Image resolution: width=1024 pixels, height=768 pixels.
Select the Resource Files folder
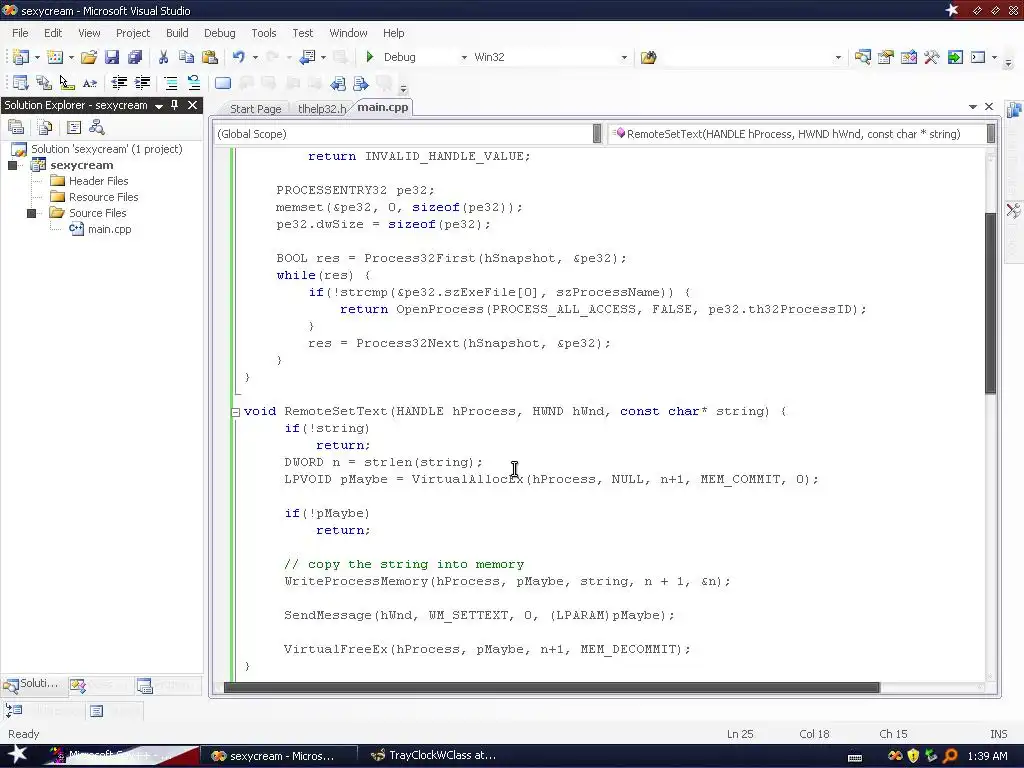click(103, 197)
